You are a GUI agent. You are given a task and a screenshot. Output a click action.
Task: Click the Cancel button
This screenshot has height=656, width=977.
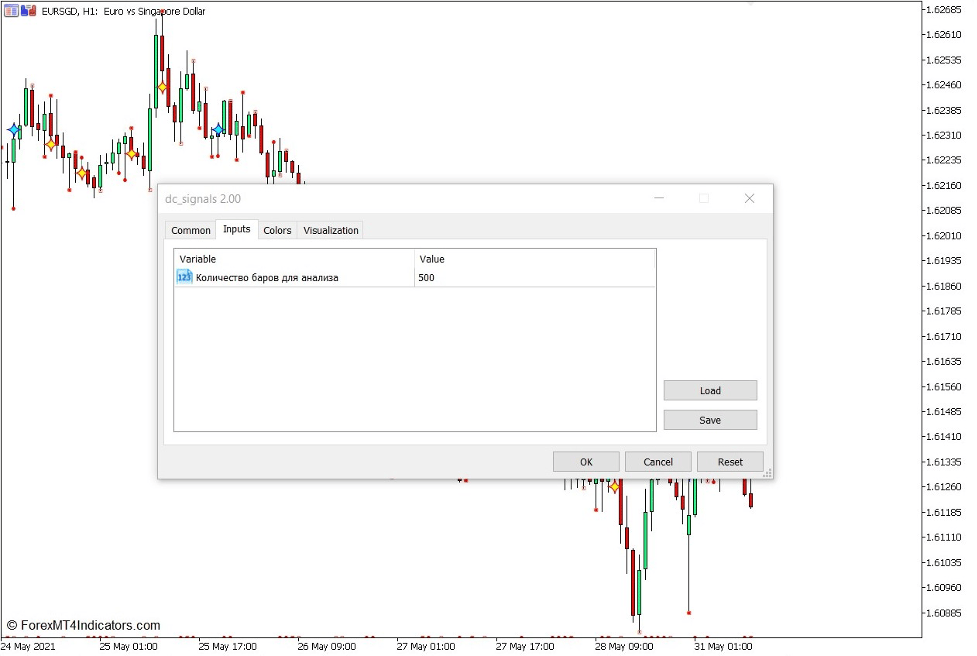coord(658,462)
